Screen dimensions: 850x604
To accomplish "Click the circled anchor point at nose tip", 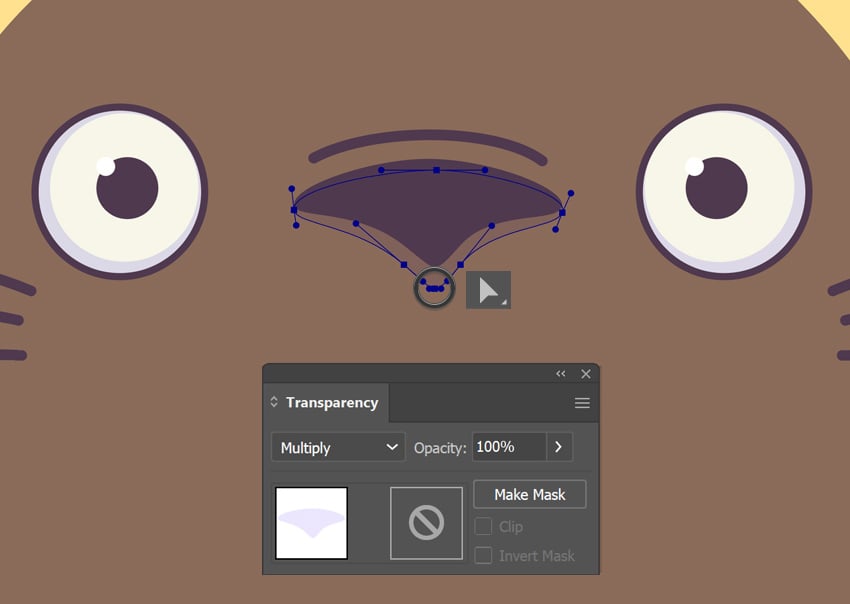I will (x=434, y=288).
